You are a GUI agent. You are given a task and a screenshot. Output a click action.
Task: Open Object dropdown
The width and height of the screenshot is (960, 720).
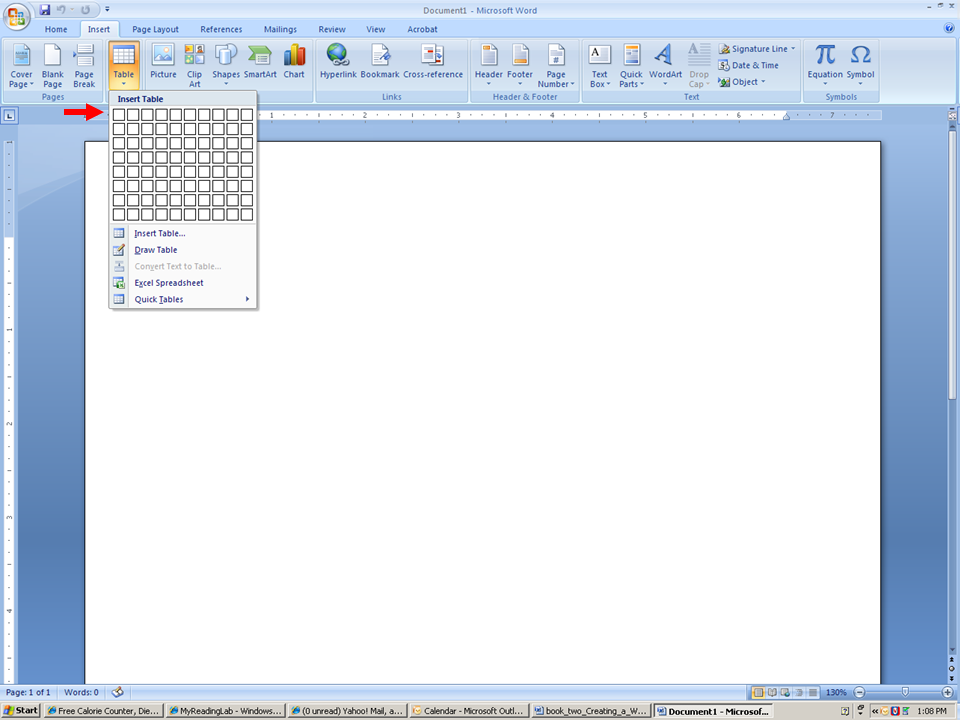point(742,82)
